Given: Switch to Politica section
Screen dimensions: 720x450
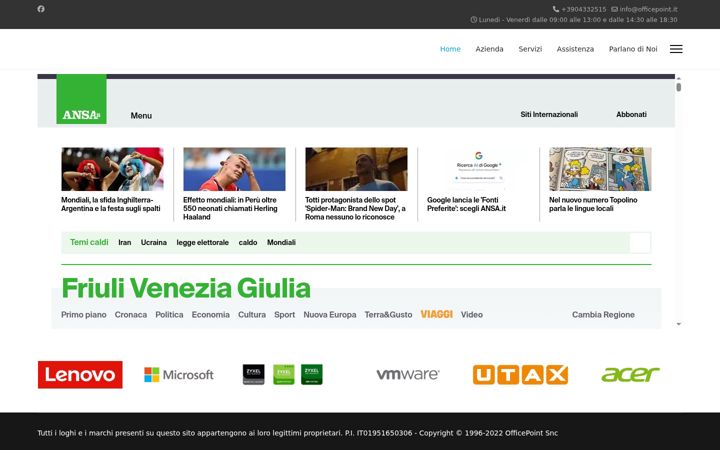Looking at the screenshot, I should pyautogui.click(x=169, y=315).
